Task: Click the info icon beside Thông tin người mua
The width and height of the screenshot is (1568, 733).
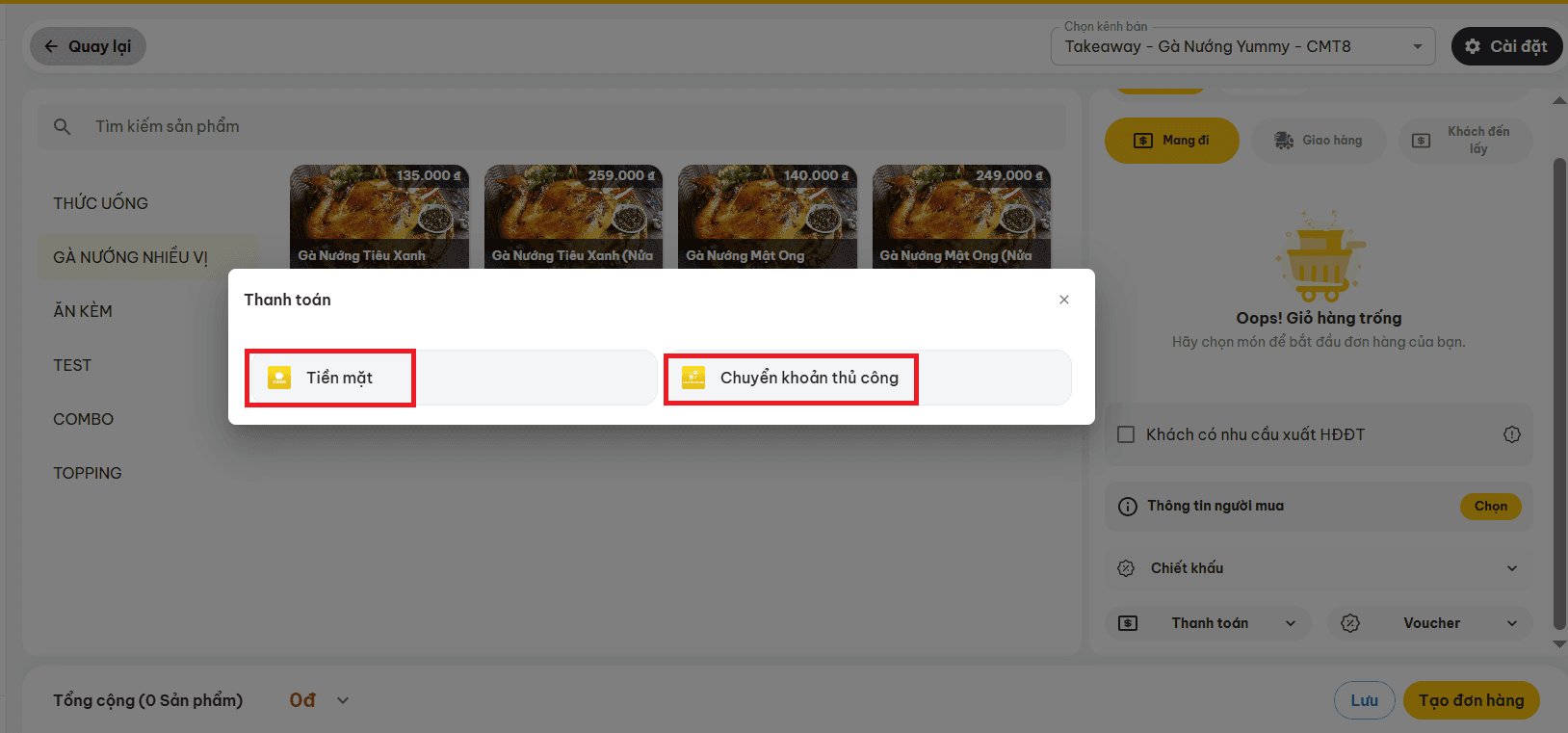Action: (1128, 507)
